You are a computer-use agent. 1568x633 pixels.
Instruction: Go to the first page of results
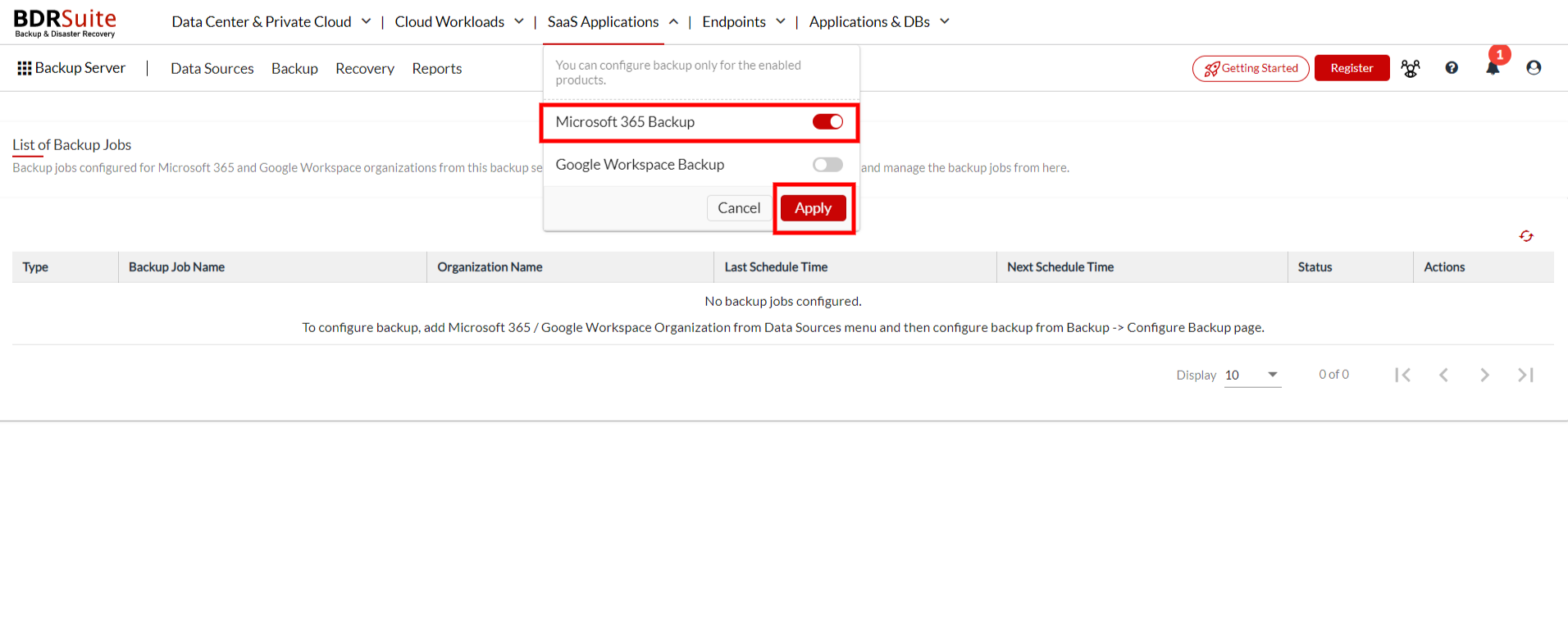[x=1403, y=375]
